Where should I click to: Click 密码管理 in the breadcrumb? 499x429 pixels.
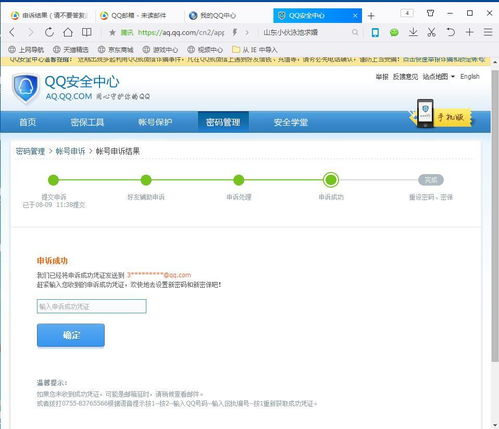click(30, 151)
